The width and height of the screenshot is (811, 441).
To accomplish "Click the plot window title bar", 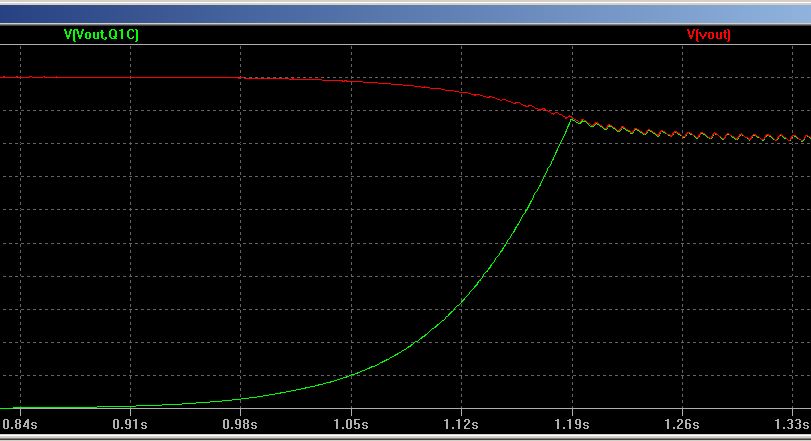I will coord(406,14).
